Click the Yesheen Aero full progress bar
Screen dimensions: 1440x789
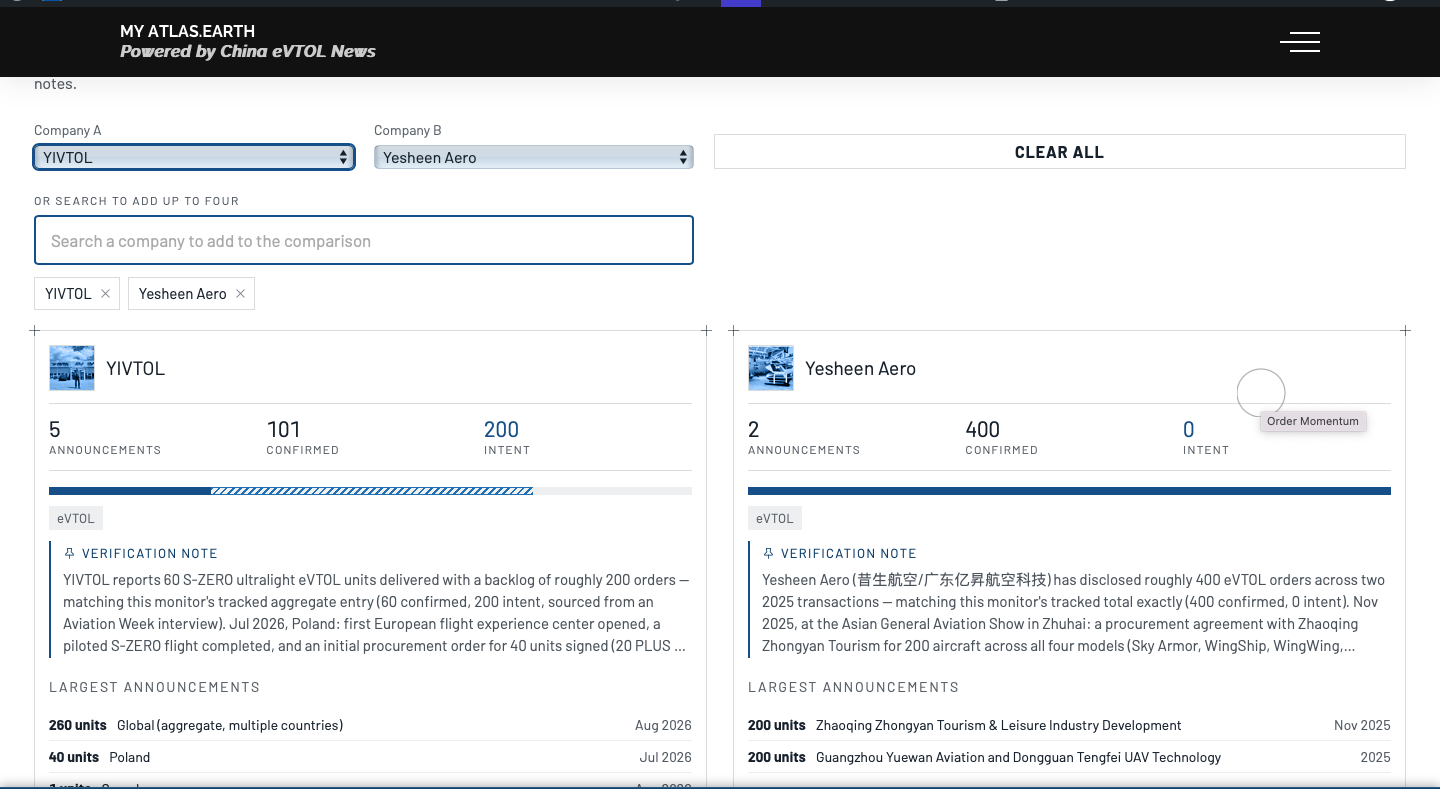tap(1069, 491)
